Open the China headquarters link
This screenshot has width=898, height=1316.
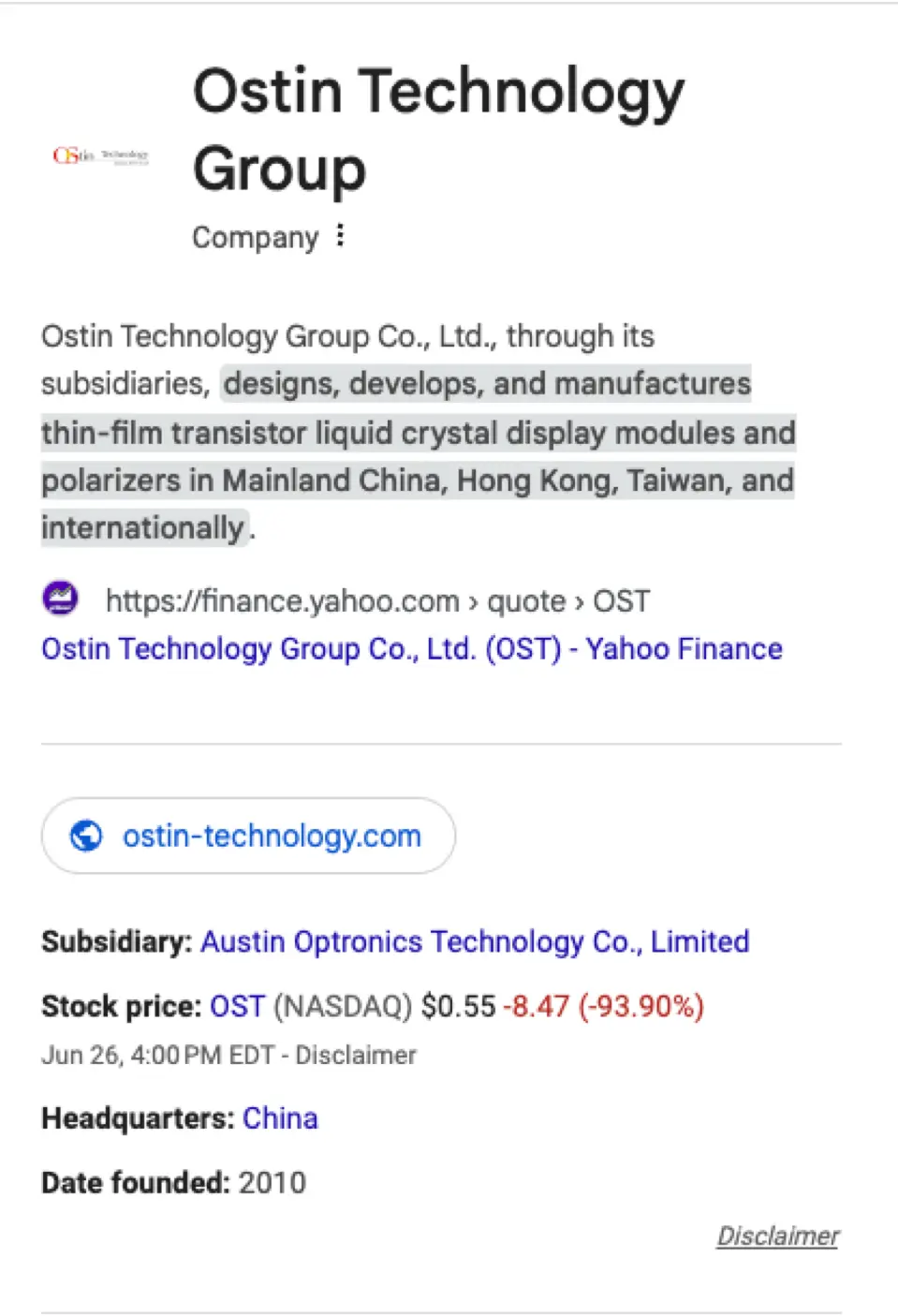(x=280, y=1118)
